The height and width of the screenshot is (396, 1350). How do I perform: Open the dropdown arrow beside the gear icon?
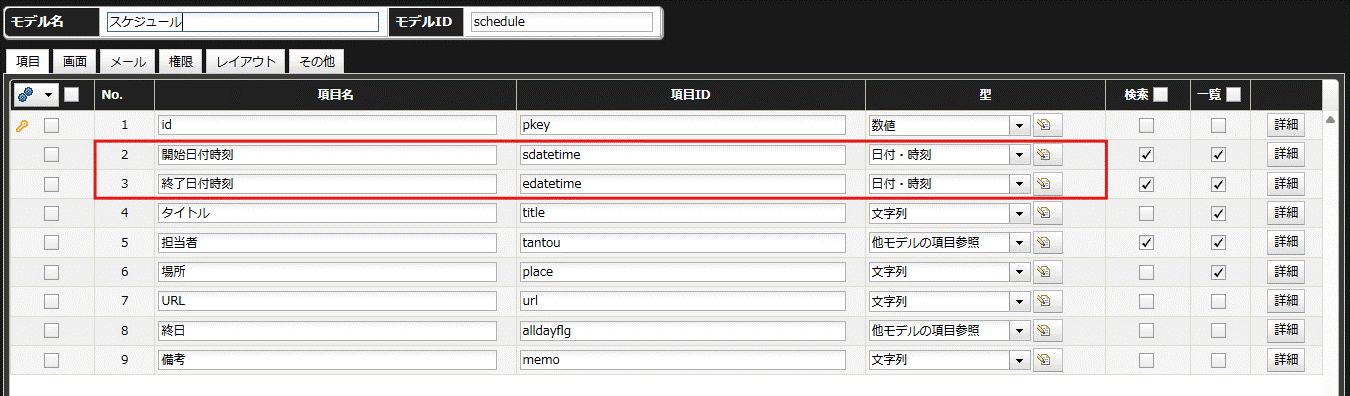coord(49,95)
